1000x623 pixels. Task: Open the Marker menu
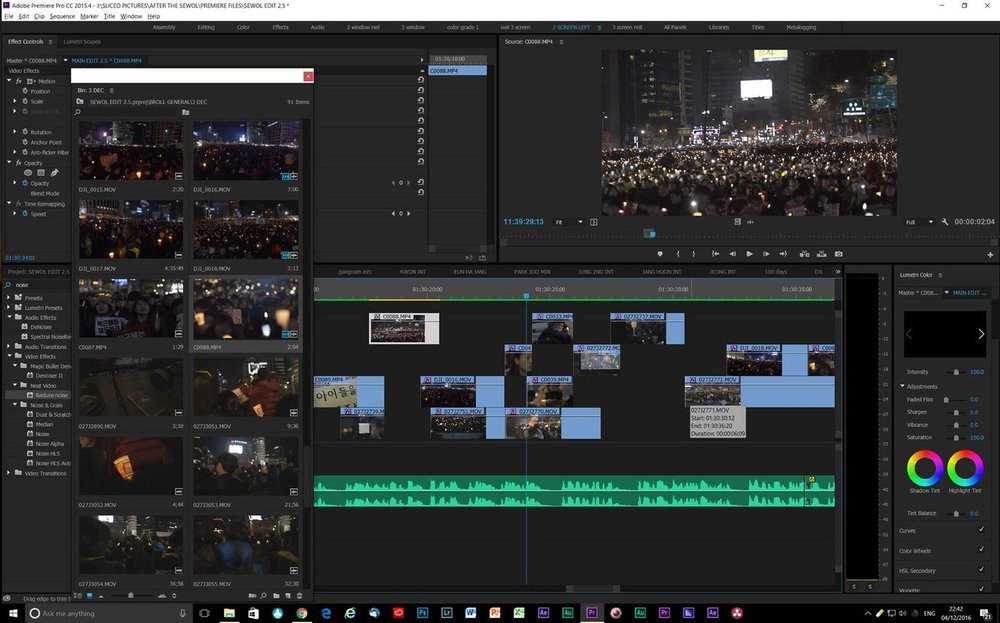[89, 16]
